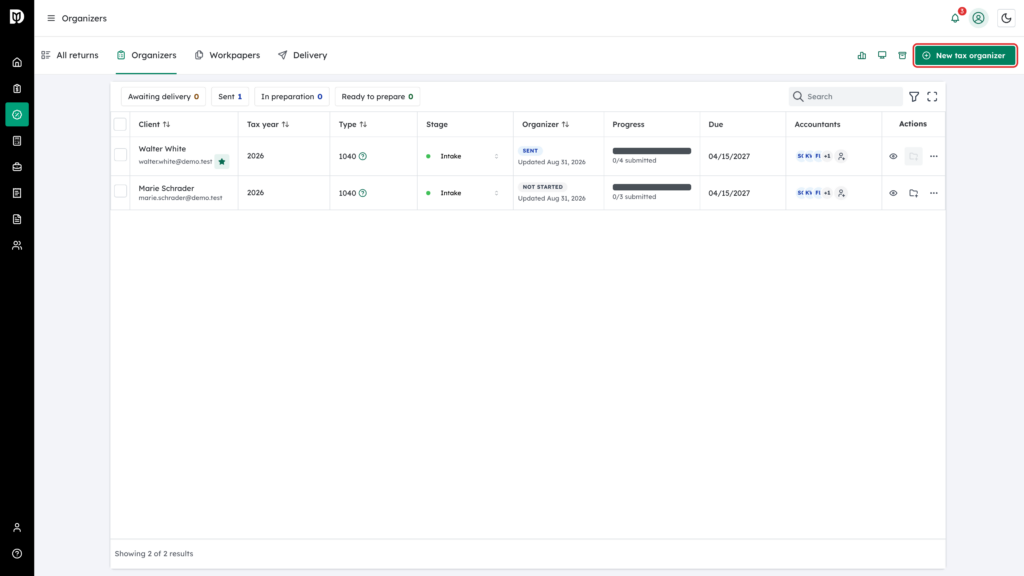This screenshot has height=576, width=1024.
Task: Open the help question mark icon
Action: (17, 554)
